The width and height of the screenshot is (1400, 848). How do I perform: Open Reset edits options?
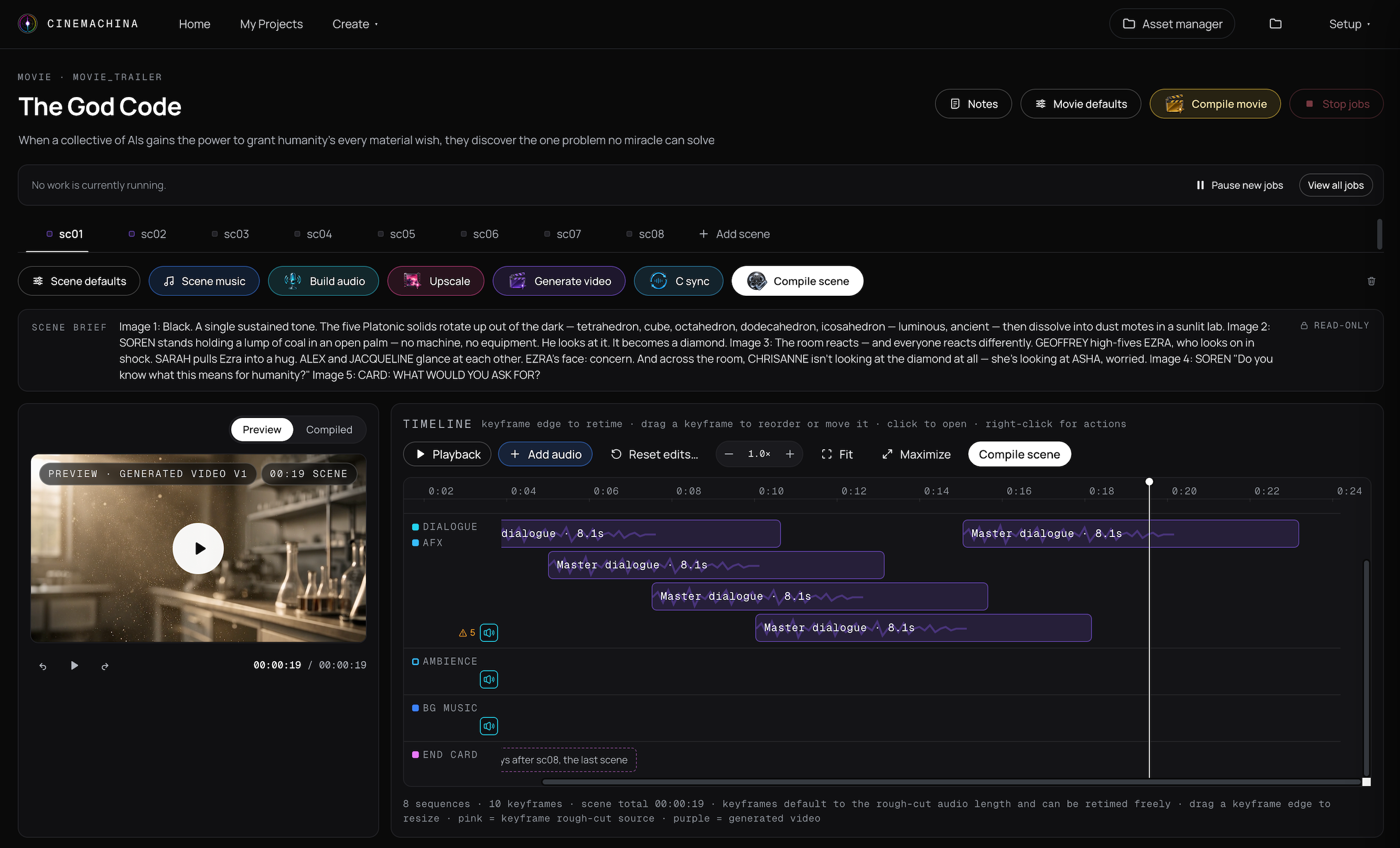(654, 454)
